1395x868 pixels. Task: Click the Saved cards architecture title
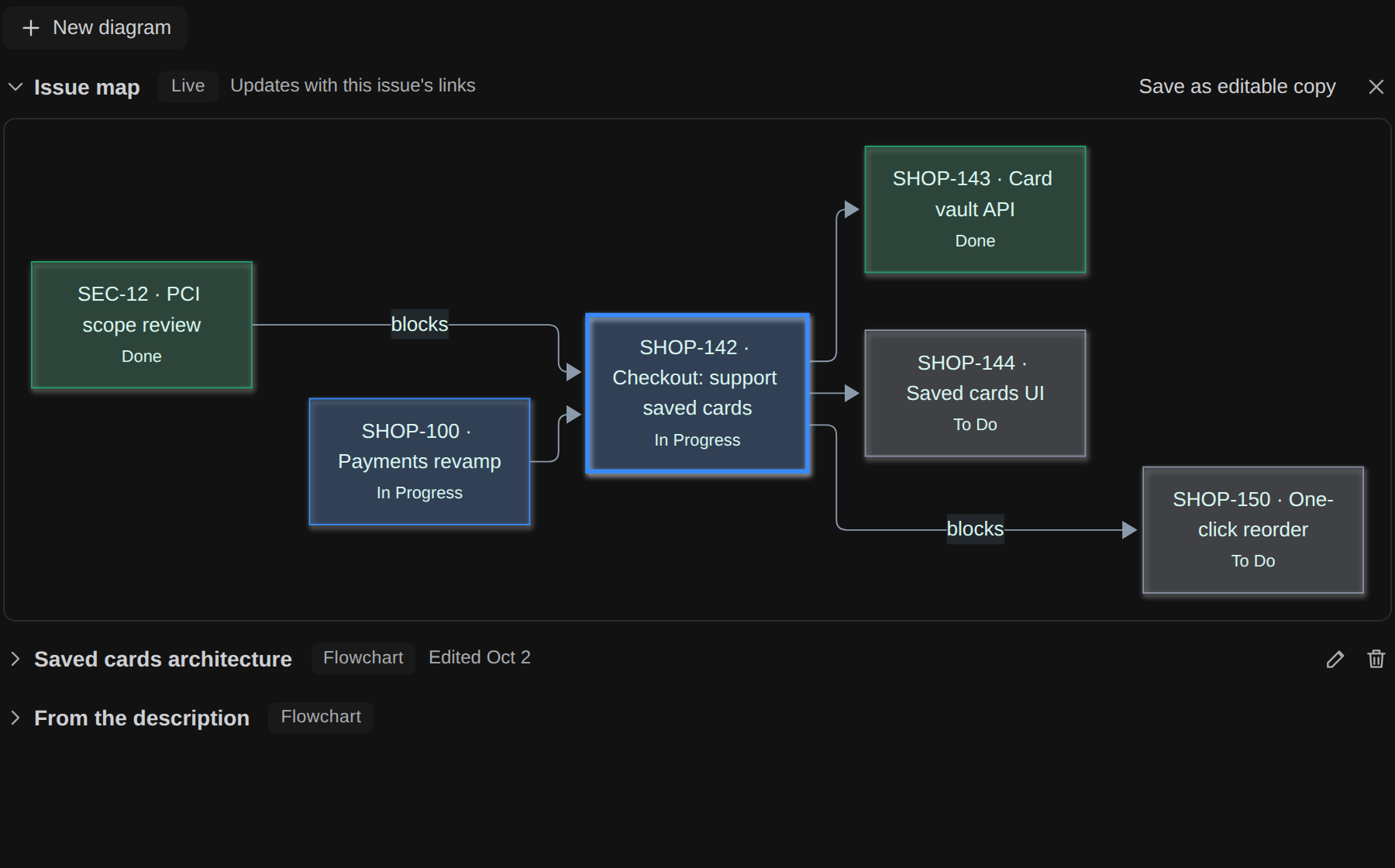[x=163, y=659]
